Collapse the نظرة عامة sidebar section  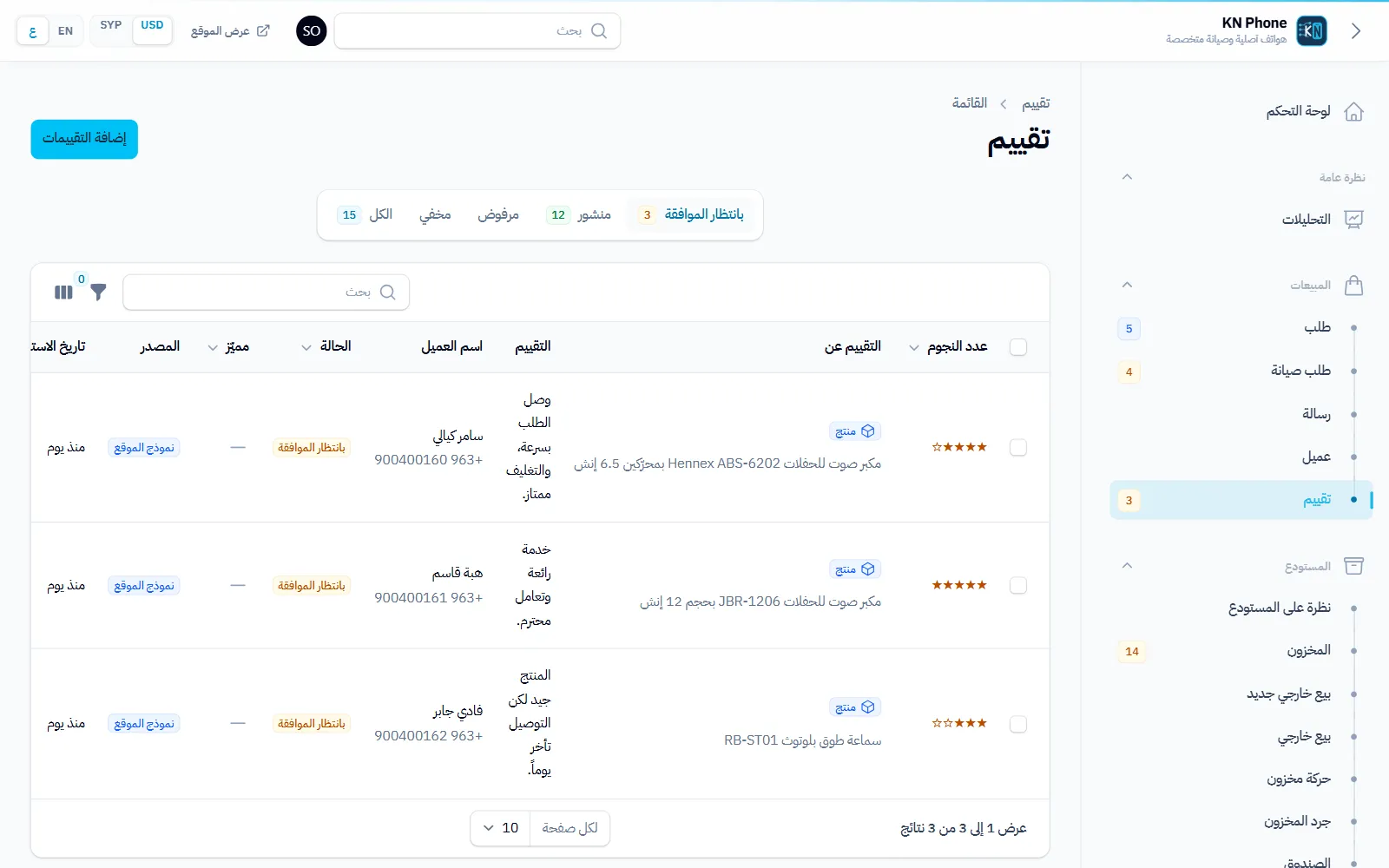click(x=1127, y=177)
